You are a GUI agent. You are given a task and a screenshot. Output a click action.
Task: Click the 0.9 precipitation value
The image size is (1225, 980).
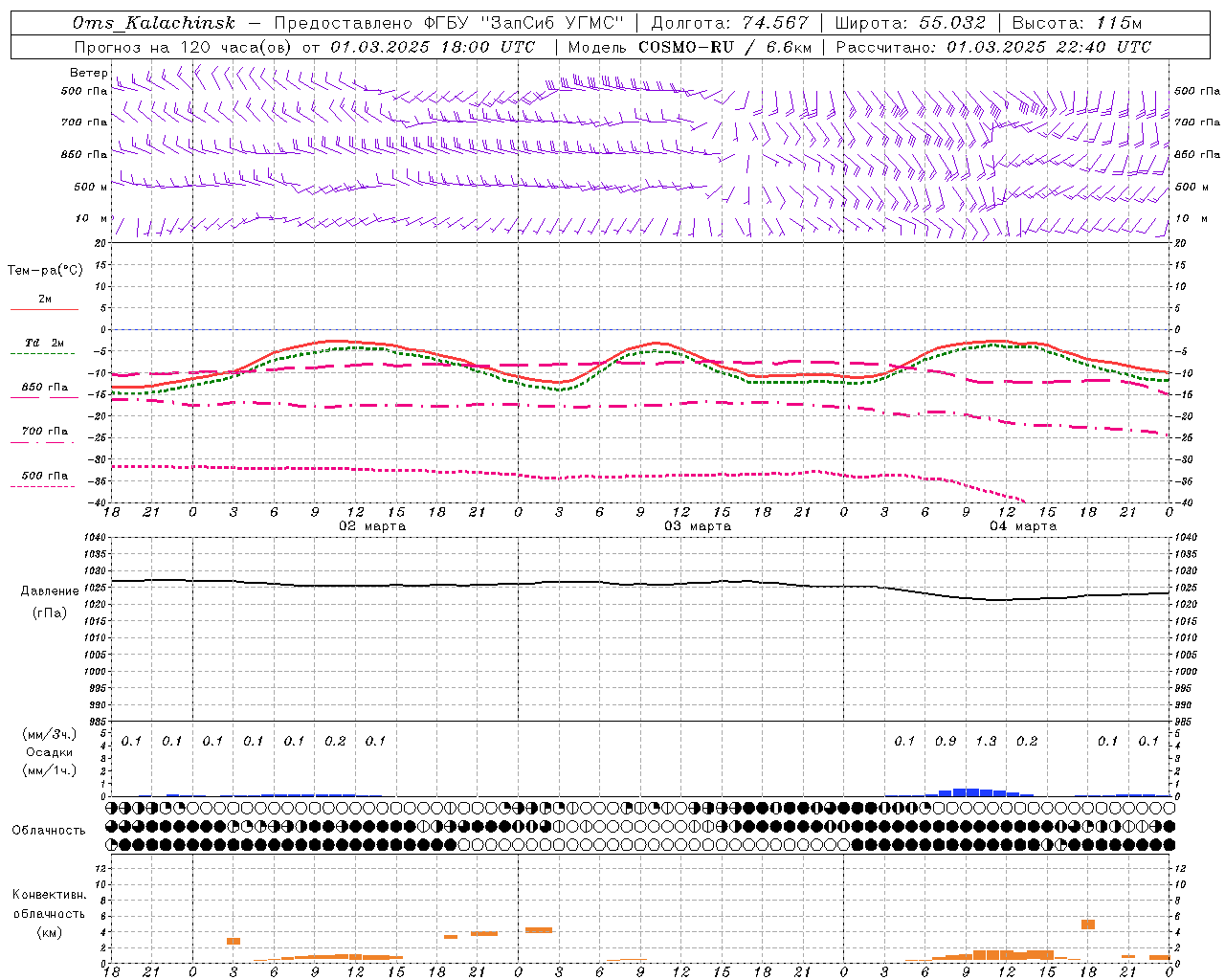[946, 742]
